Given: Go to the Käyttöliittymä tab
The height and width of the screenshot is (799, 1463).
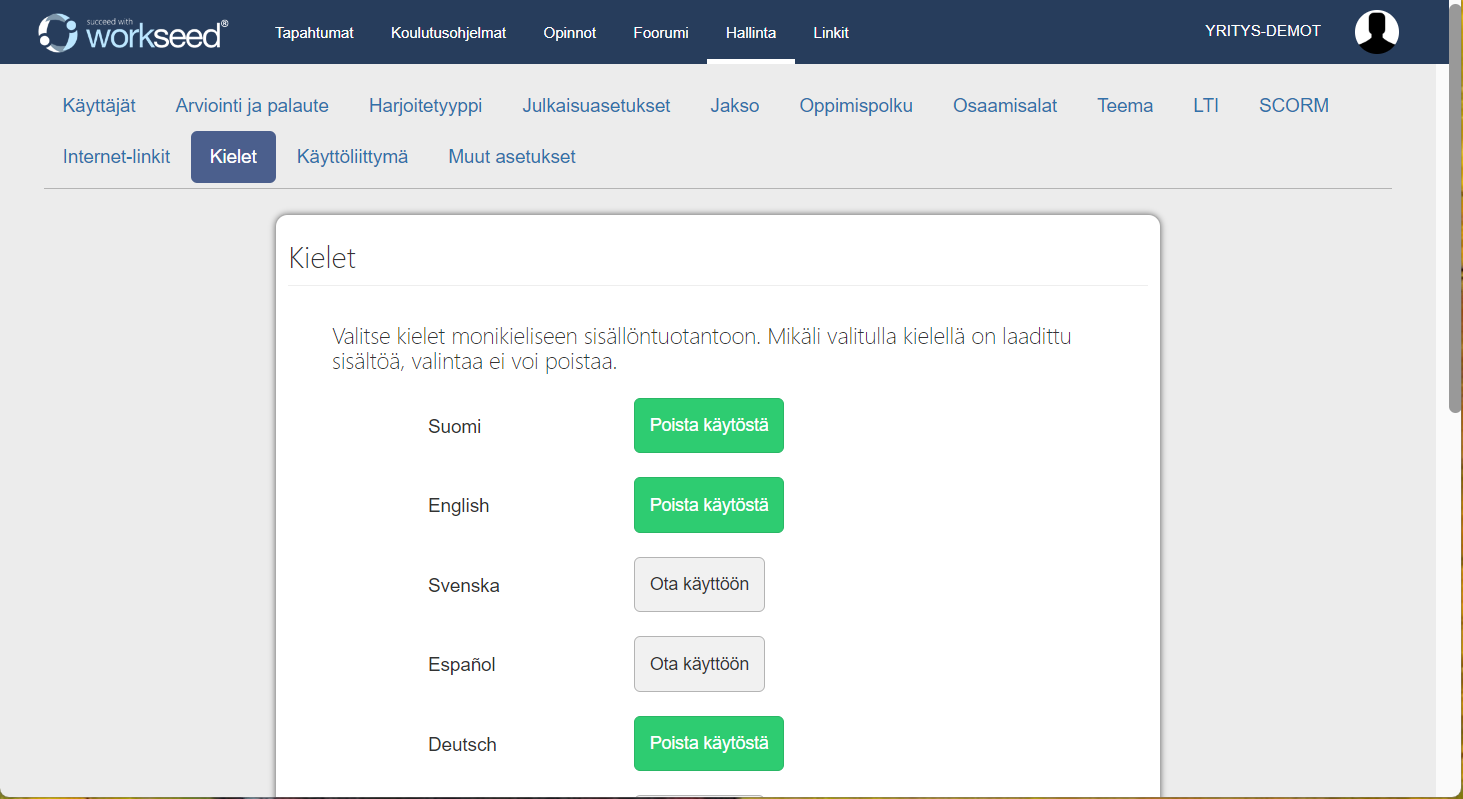Looking at the screenshot, I should (352, 157).
